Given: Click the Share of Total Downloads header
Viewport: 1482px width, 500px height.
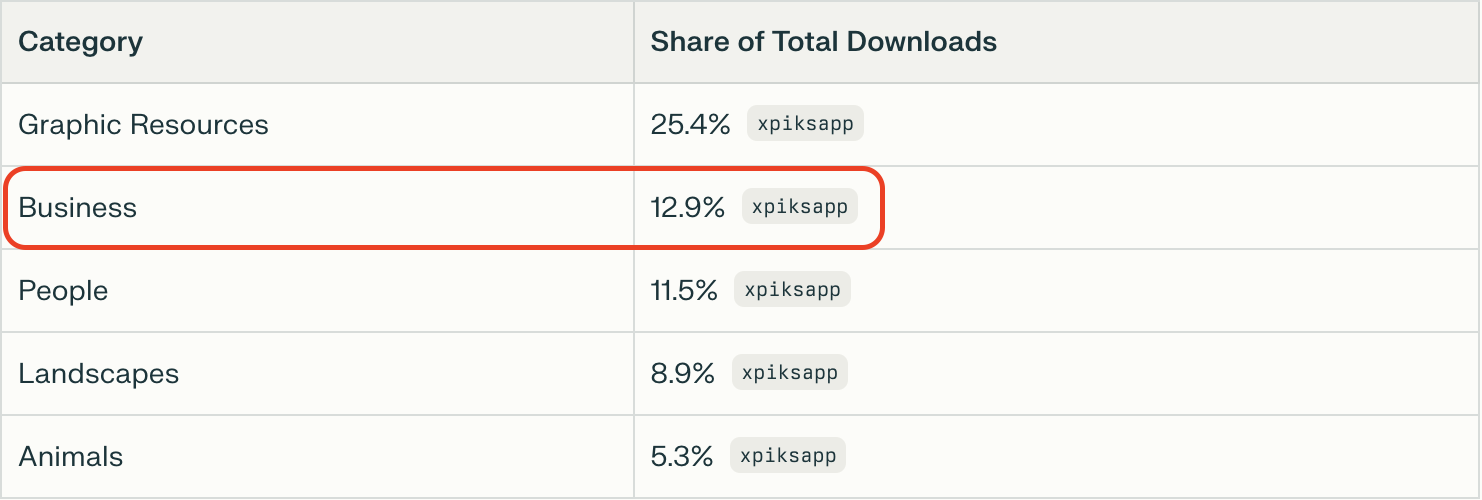Looking at the screenshot, I should (823, 42).
